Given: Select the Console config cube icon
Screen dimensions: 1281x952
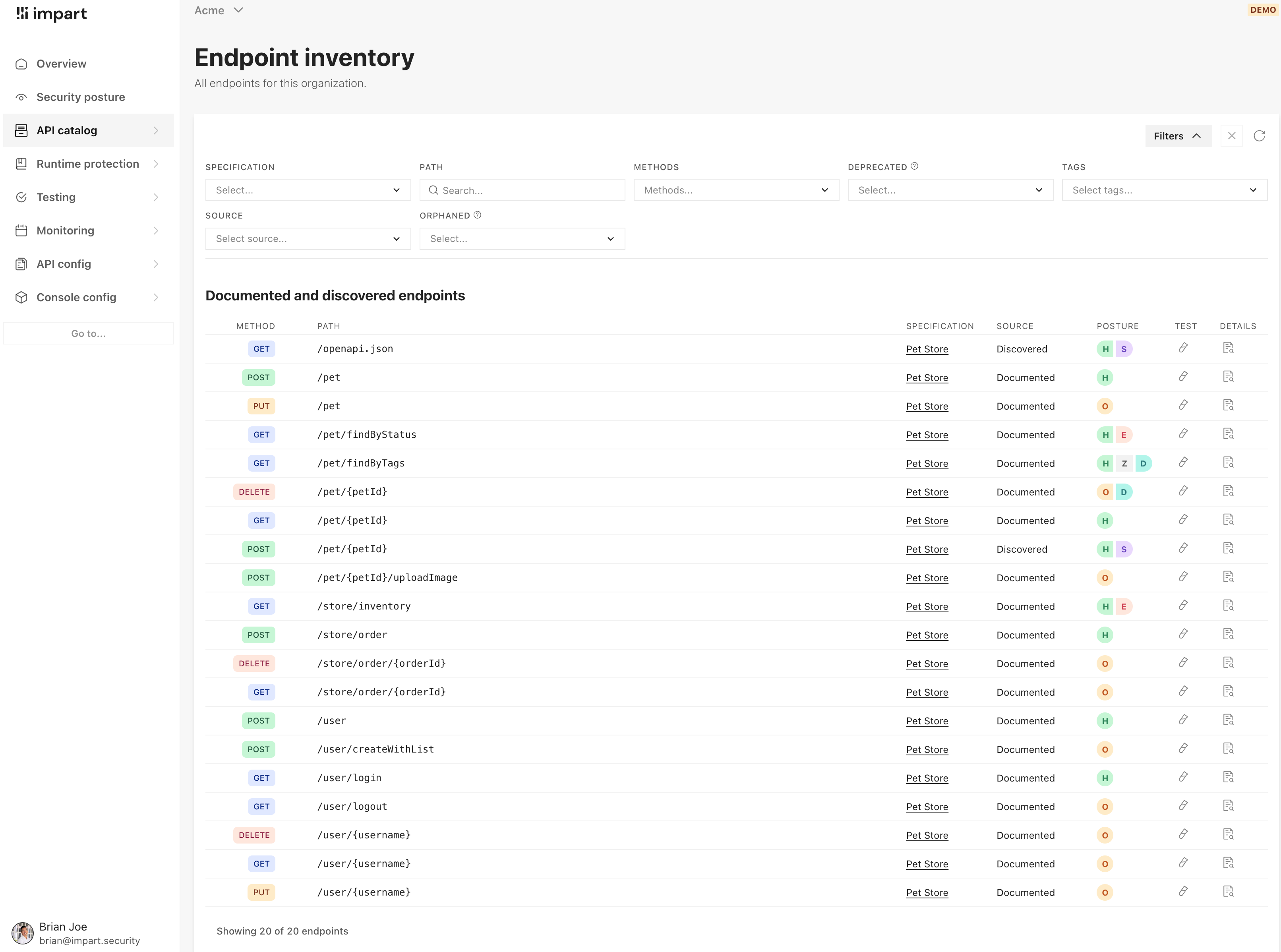Looking at the screenshot, I should [x=21, y=297].
